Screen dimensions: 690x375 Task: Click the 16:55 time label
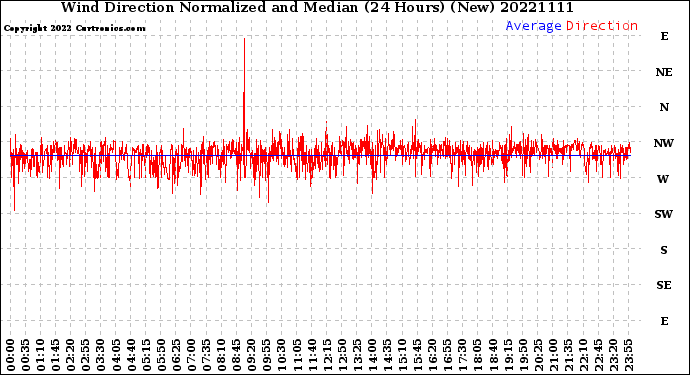[x=448, y=355]
